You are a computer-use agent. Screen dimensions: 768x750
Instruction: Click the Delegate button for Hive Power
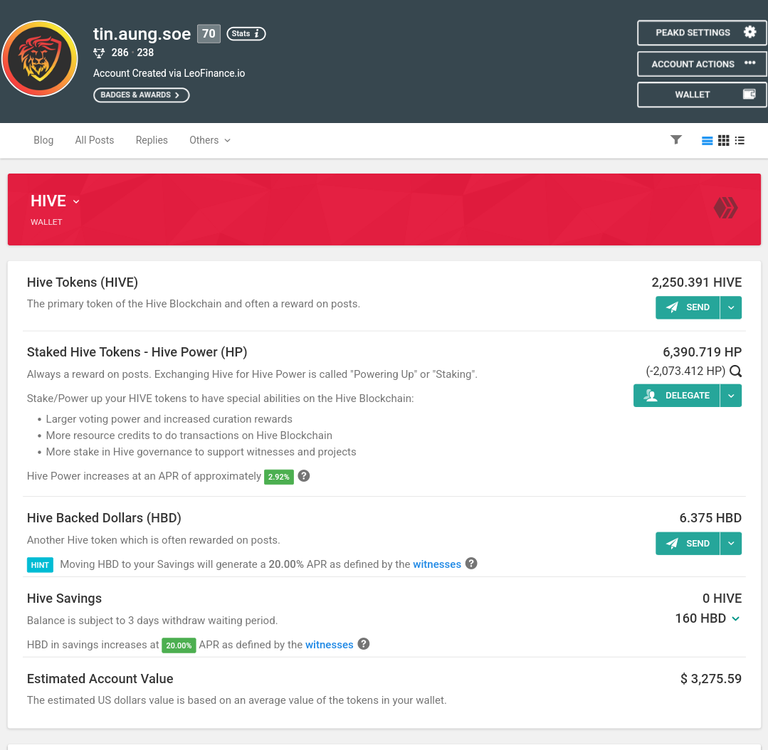pos(676,395)
